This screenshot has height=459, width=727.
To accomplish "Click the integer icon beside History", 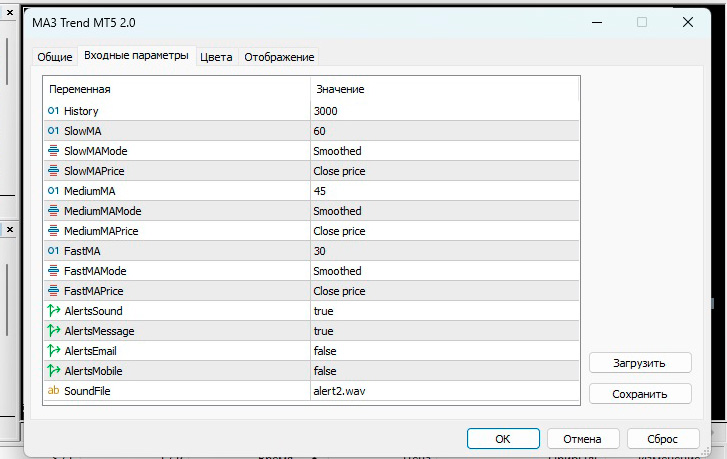I will (x=54, y=111).
